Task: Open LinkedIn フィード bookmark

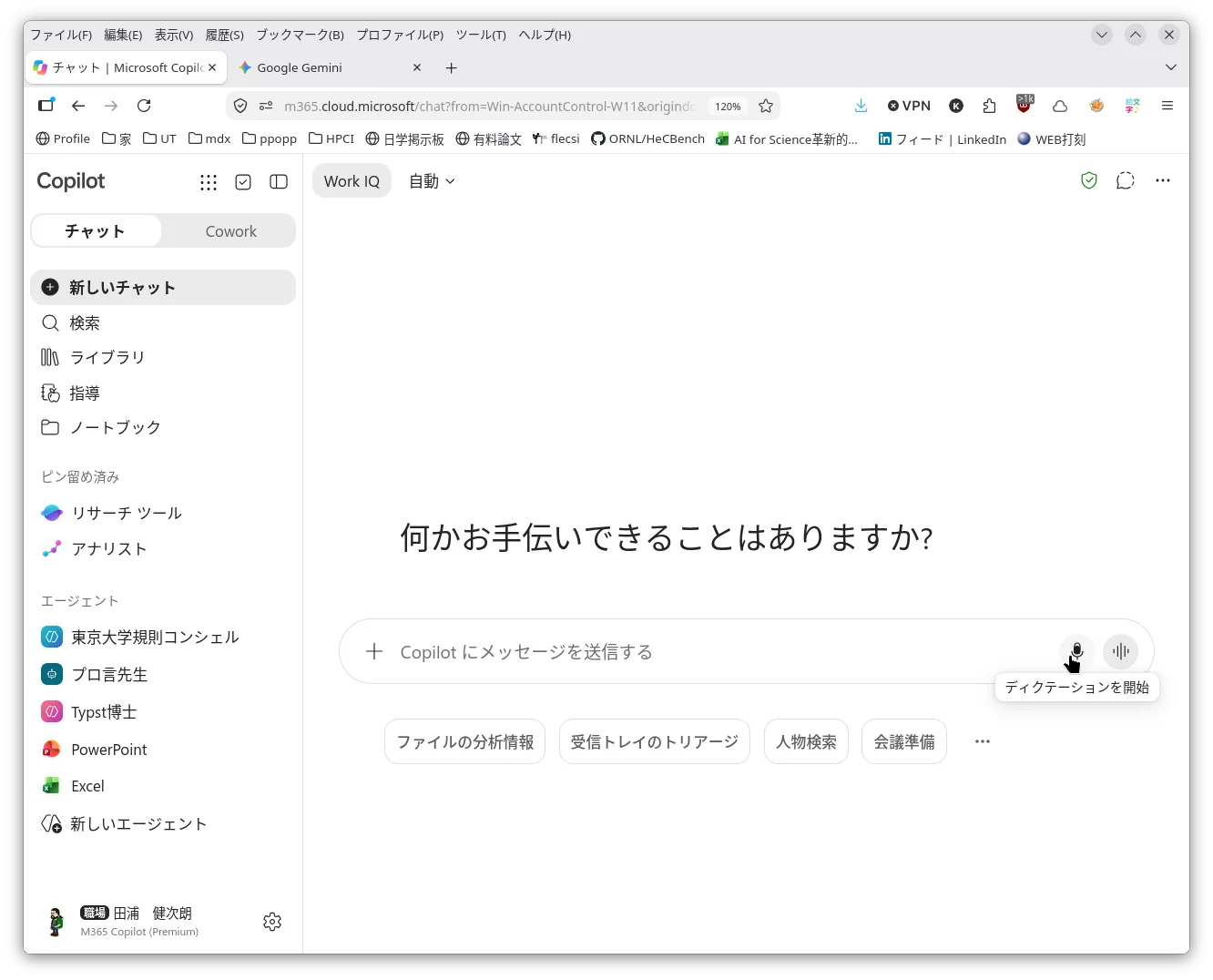Action: pos(942,138)
